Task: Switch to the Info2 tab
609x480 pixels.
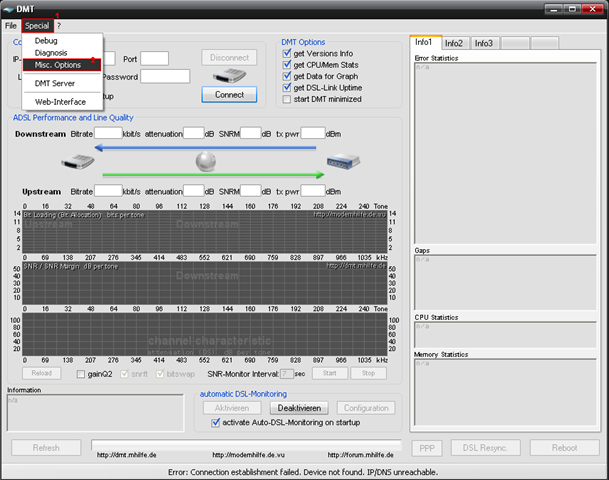Action: pyautogui.click(x=454, y=43)
